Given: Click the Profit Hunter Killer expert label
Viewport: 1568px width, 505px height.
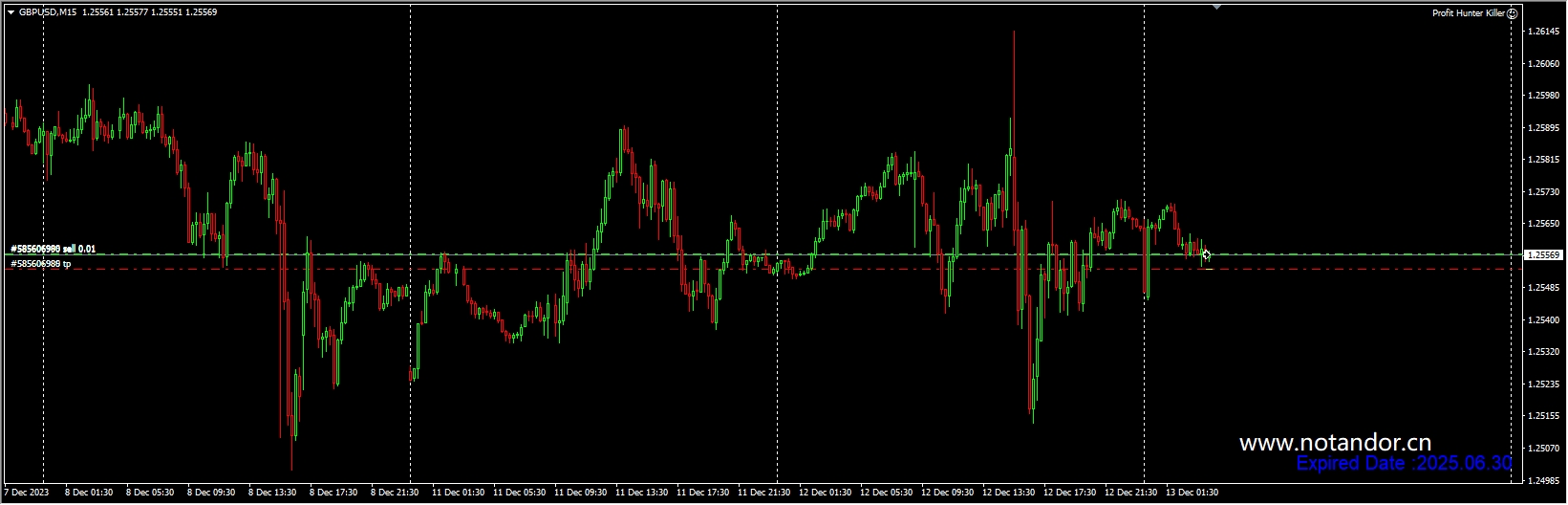Looking at the screenshot, I should click(x=1469, y=13).
